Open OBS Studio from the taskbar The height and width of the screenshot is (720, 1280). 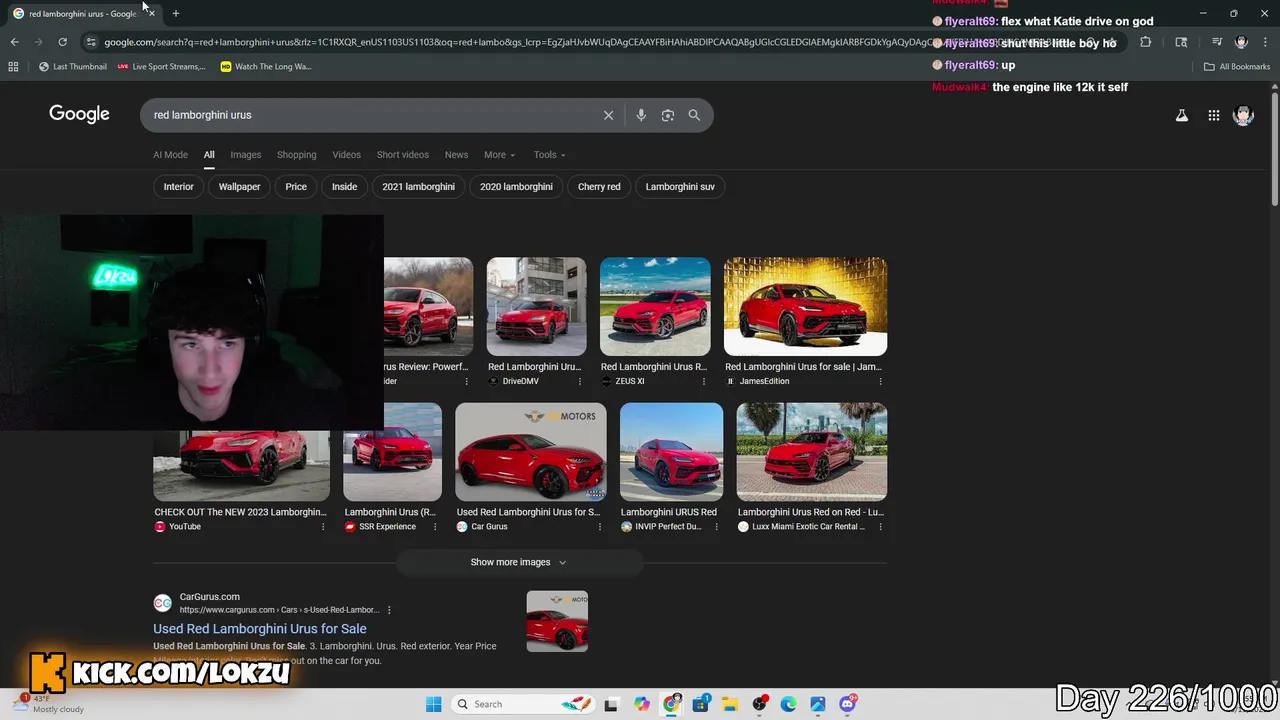coord(760,704)
